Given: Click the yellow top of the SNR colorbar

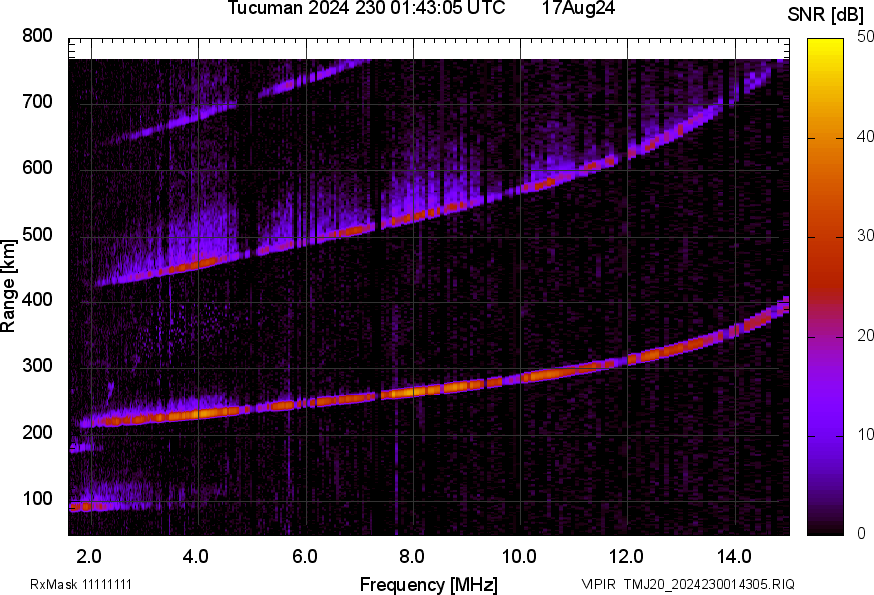Looking at the screenshot, I should [826, 46].
